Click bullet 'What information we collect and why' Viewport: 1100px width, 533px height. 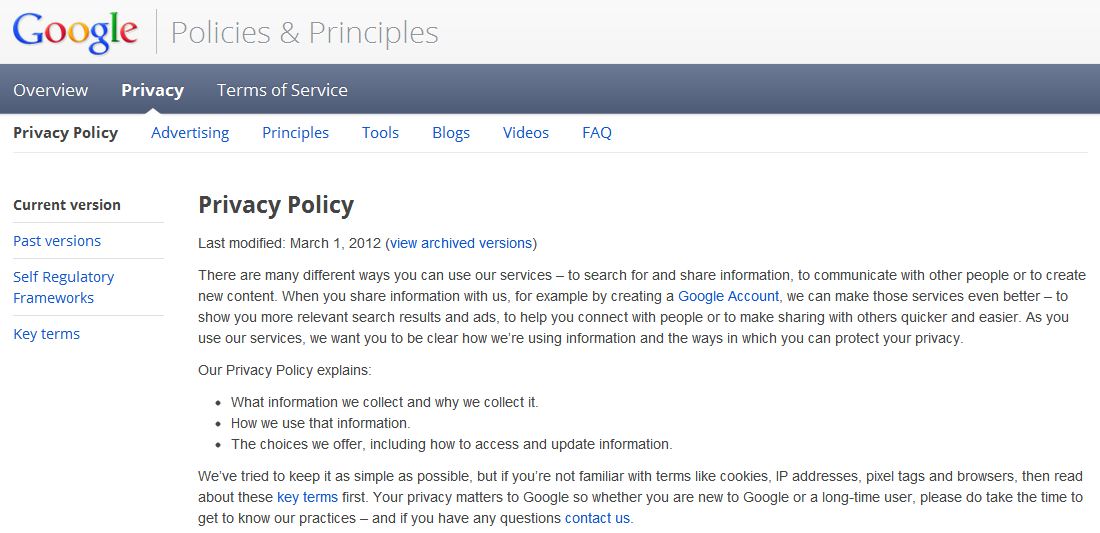(384, 403)
